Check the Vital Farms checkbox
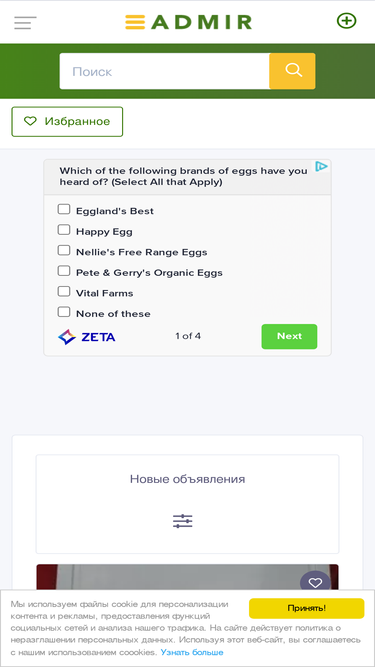 [64, 291]
